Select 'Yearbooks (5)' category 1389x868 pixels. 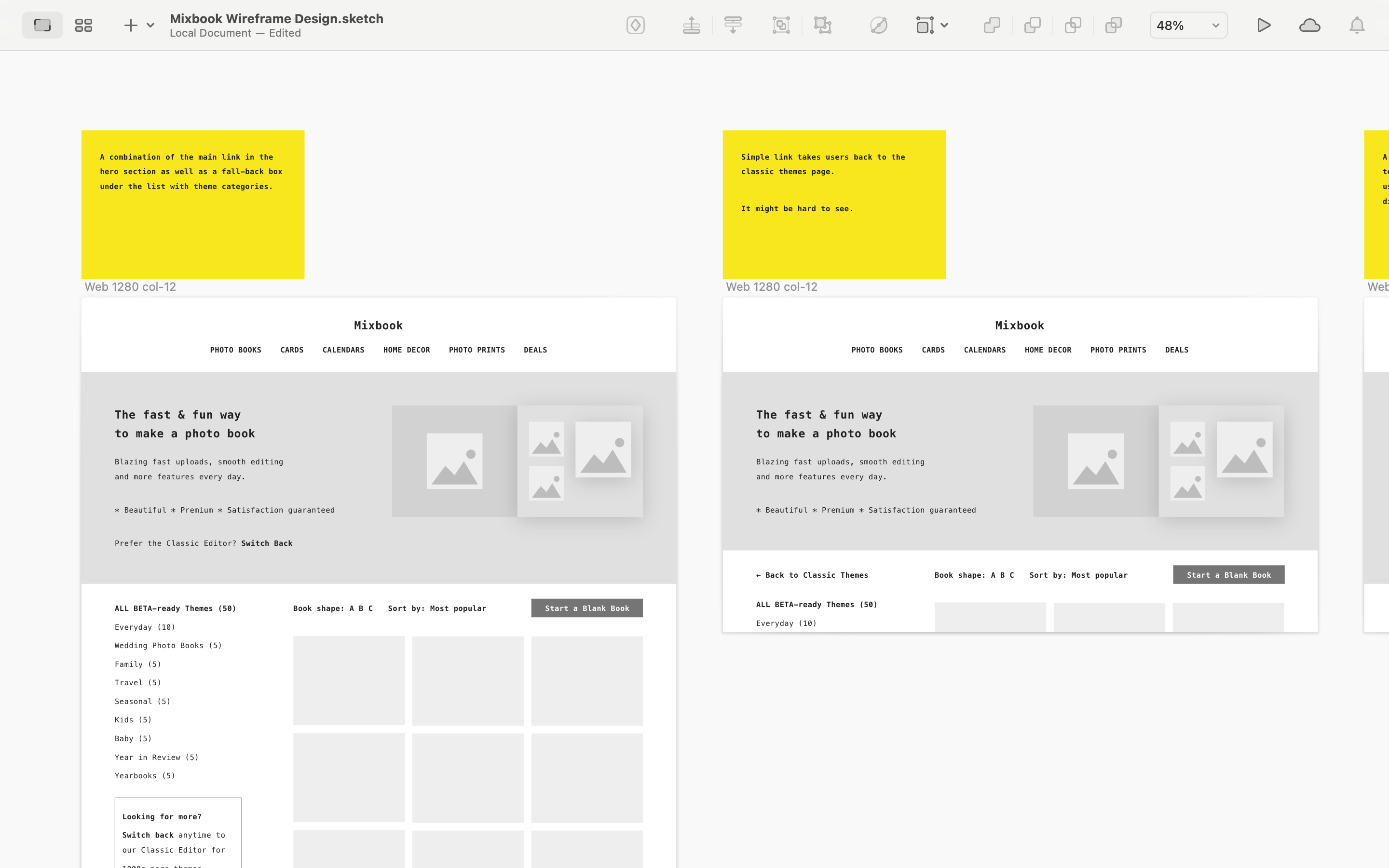point(145,775)
